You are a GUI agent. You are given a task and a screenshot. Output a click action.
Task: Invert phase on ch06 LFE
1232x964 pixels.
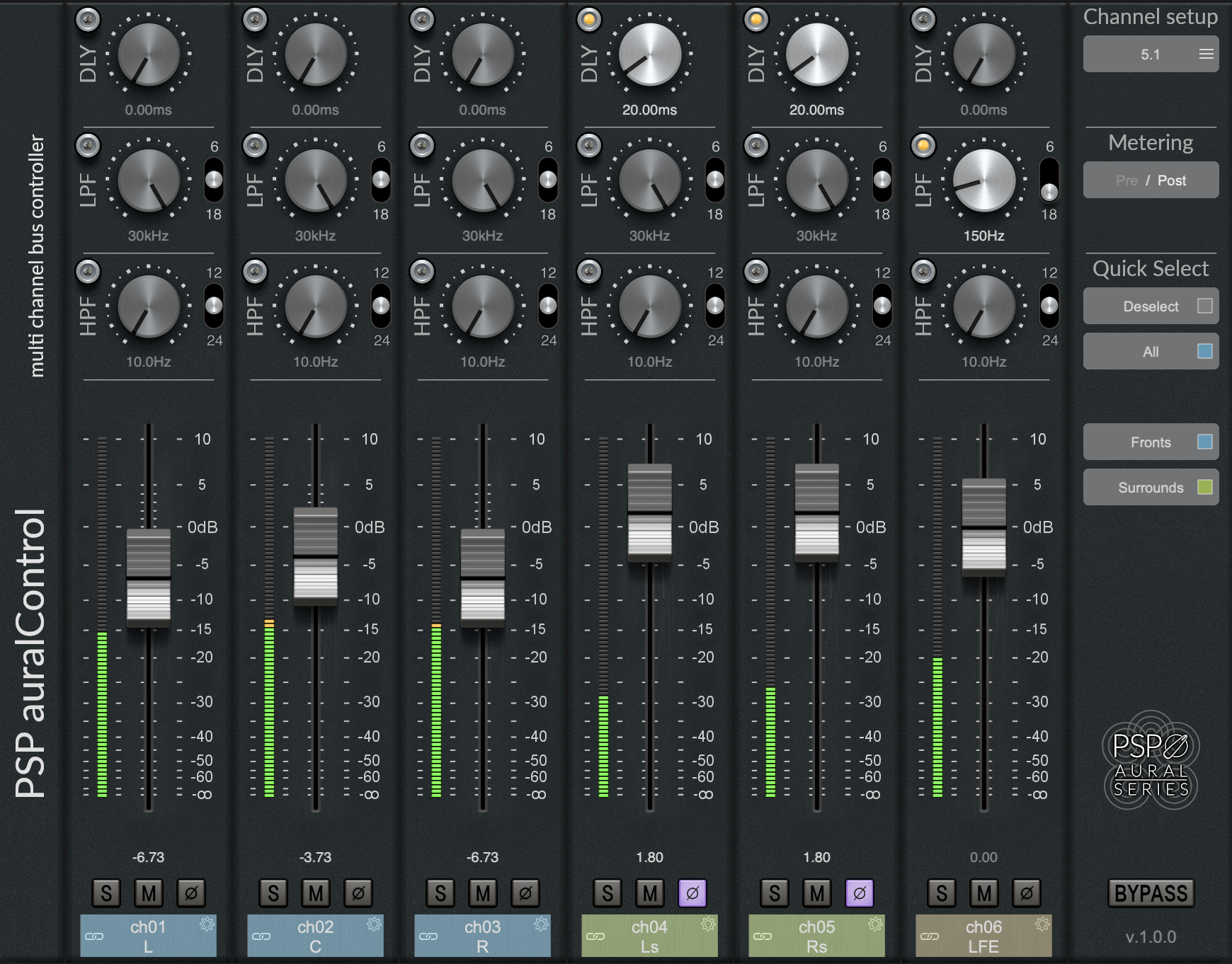pyautogui.click(x=1027, y=893)
